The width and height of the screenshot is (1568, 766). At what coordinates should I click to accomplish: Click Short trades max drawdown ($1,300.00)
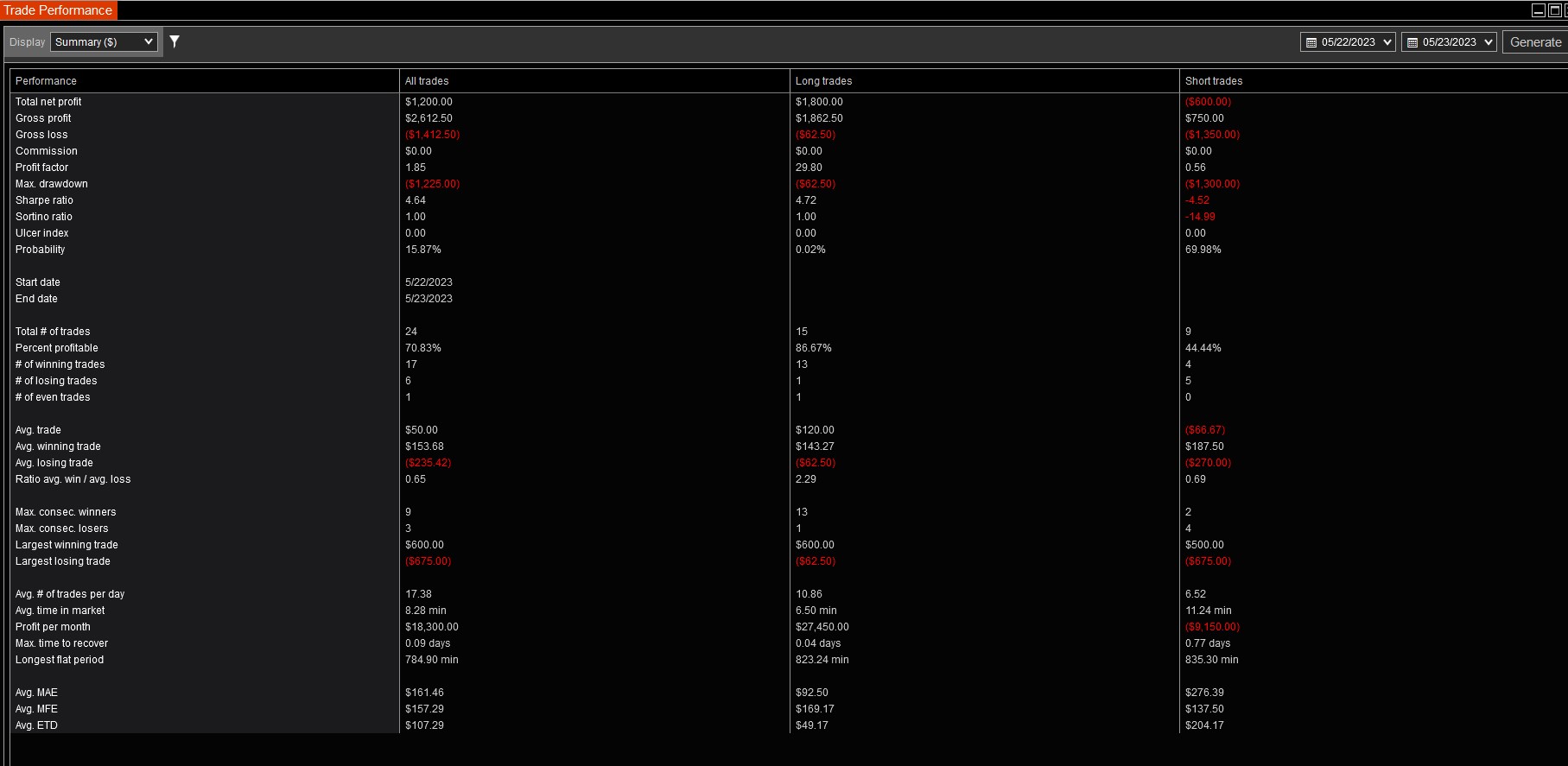pos(1212,184)
